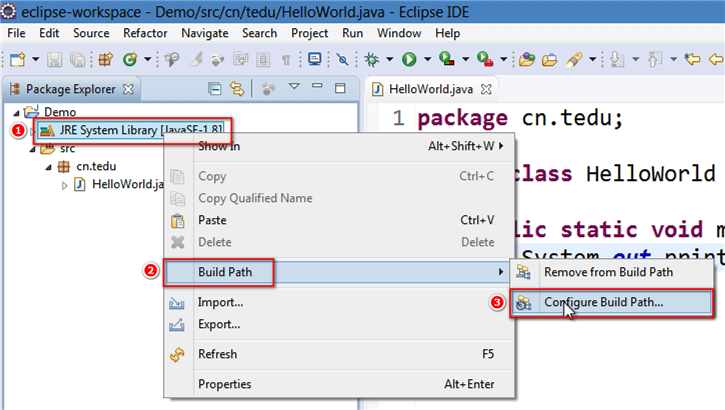
Task: Choose Paste from the context menu
Action: 340,220
